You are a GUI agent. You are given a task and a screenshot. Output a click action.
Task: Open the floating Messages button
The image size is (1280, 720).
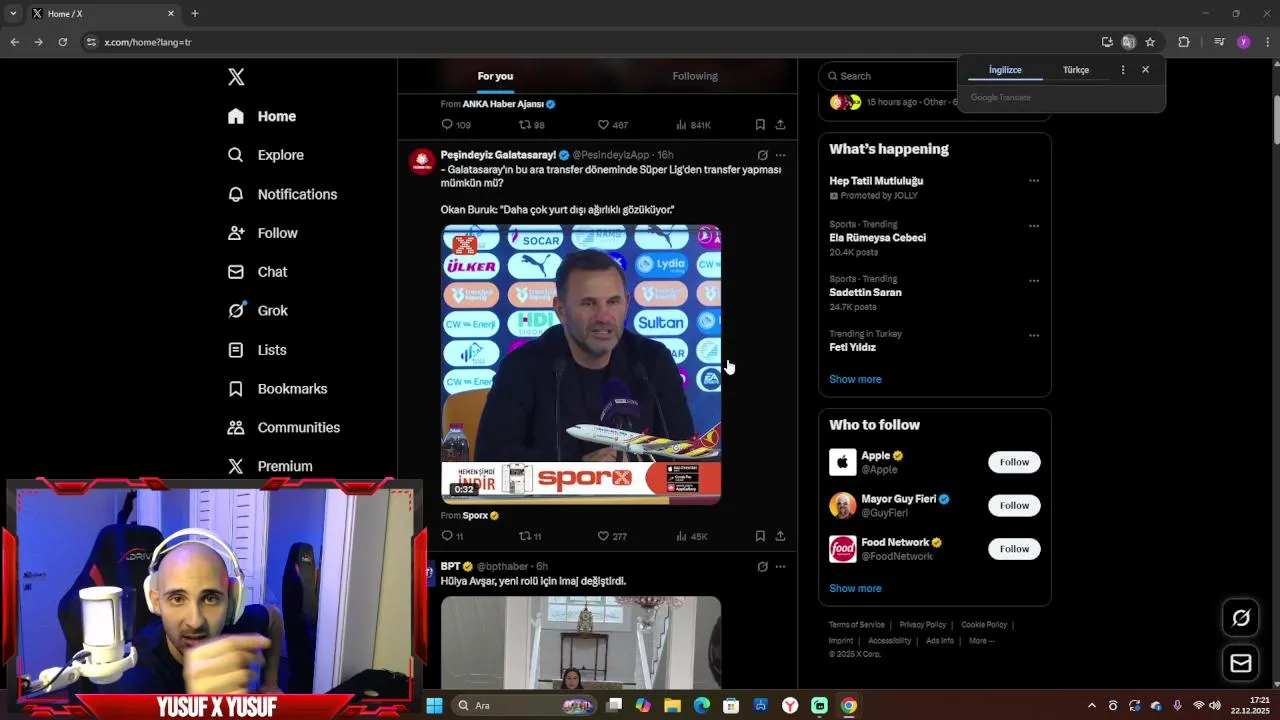tap(1241, 663)
